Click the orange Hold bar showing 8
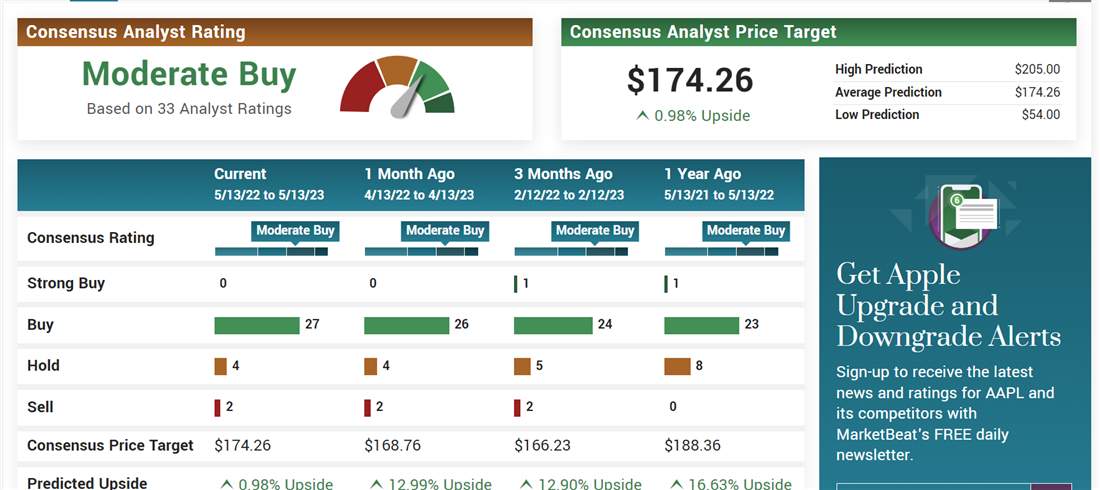Image resolution: width=1100 pixels, height=490 pixels. coord(677,366)
